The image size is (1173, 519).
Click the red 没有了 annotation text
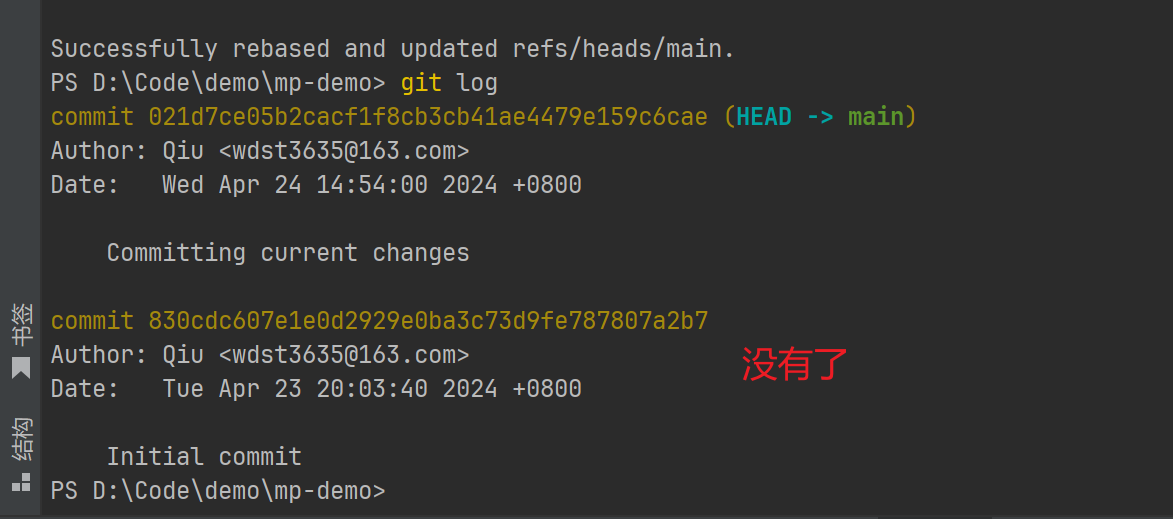(794, 365)
